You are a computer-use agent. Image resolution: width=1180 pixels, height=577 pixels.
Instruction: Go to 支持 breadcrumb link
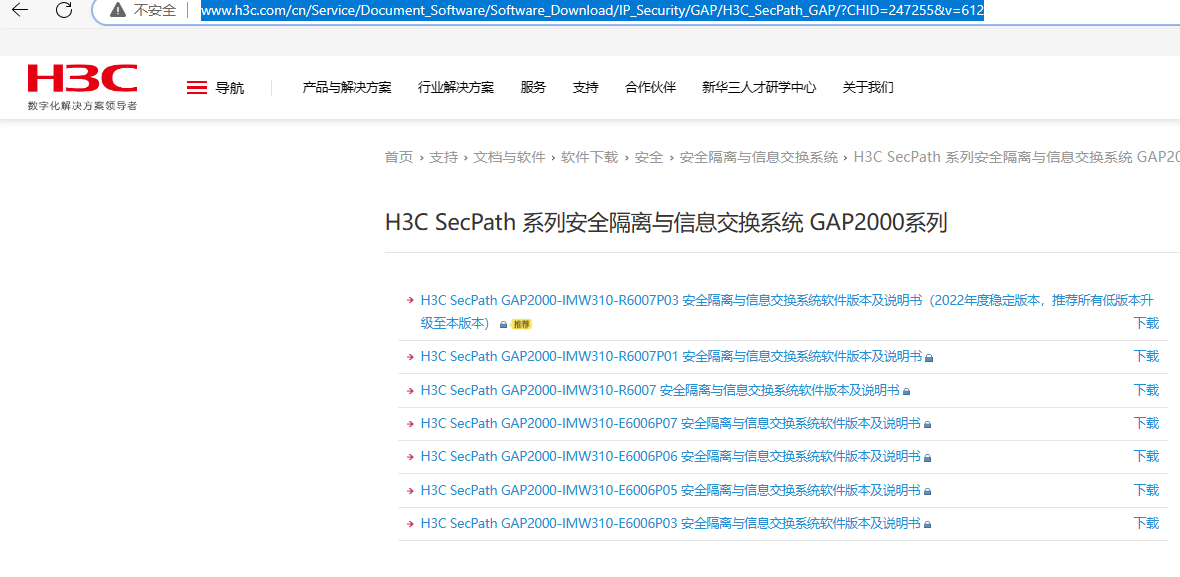click(x=443, y=157)
